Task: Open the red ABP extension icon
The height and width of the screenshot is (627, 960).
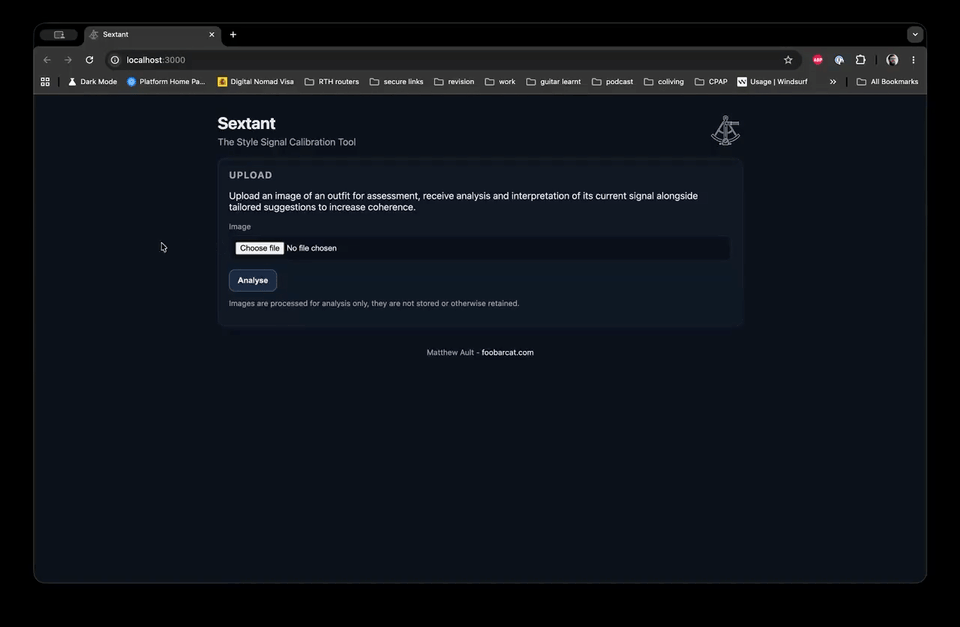Action: (x=817, y=60)
